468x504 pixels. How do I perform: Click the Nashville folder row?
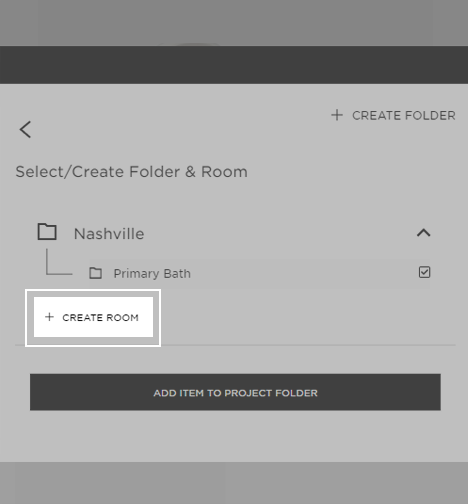click(234, 233)
